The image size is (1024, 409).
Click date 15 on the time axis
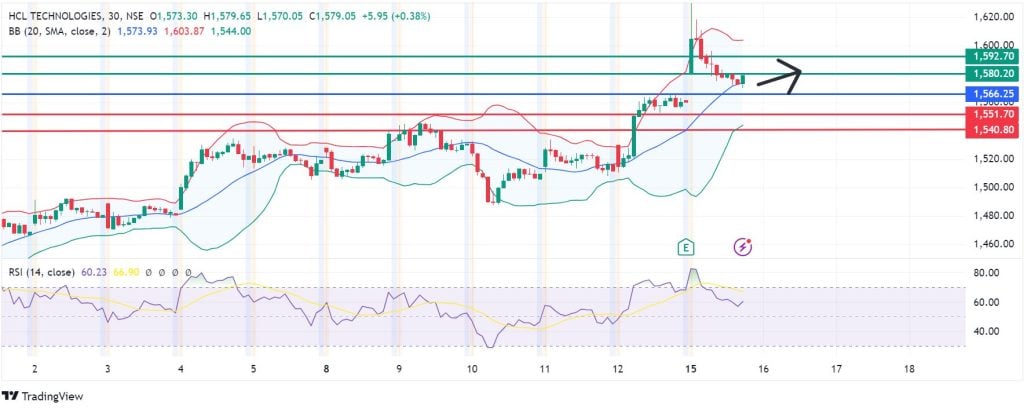(x=691, y=369)
